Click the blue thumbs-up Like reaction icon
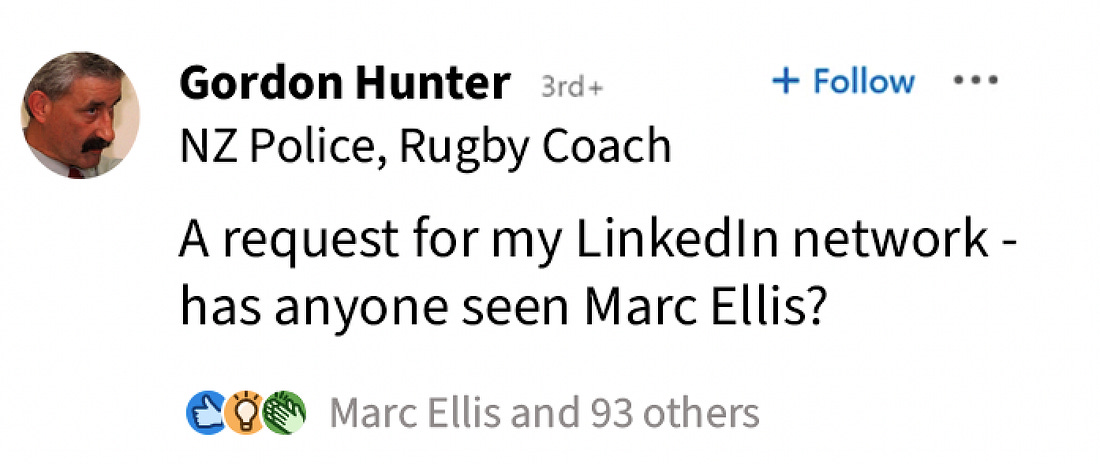The width and height of the screenshot is (1100, 464). point(205,411)
